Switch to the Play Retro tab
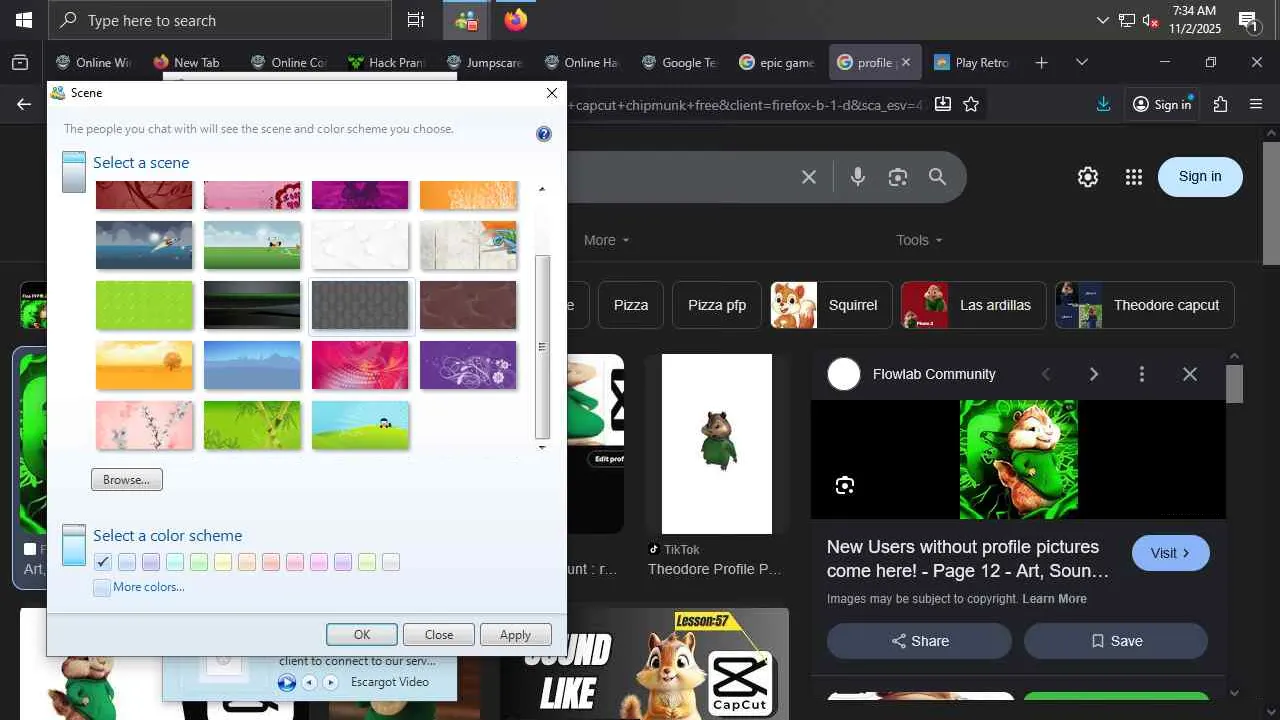Viewport: 1280px width, 720px height. pos(973,62)
